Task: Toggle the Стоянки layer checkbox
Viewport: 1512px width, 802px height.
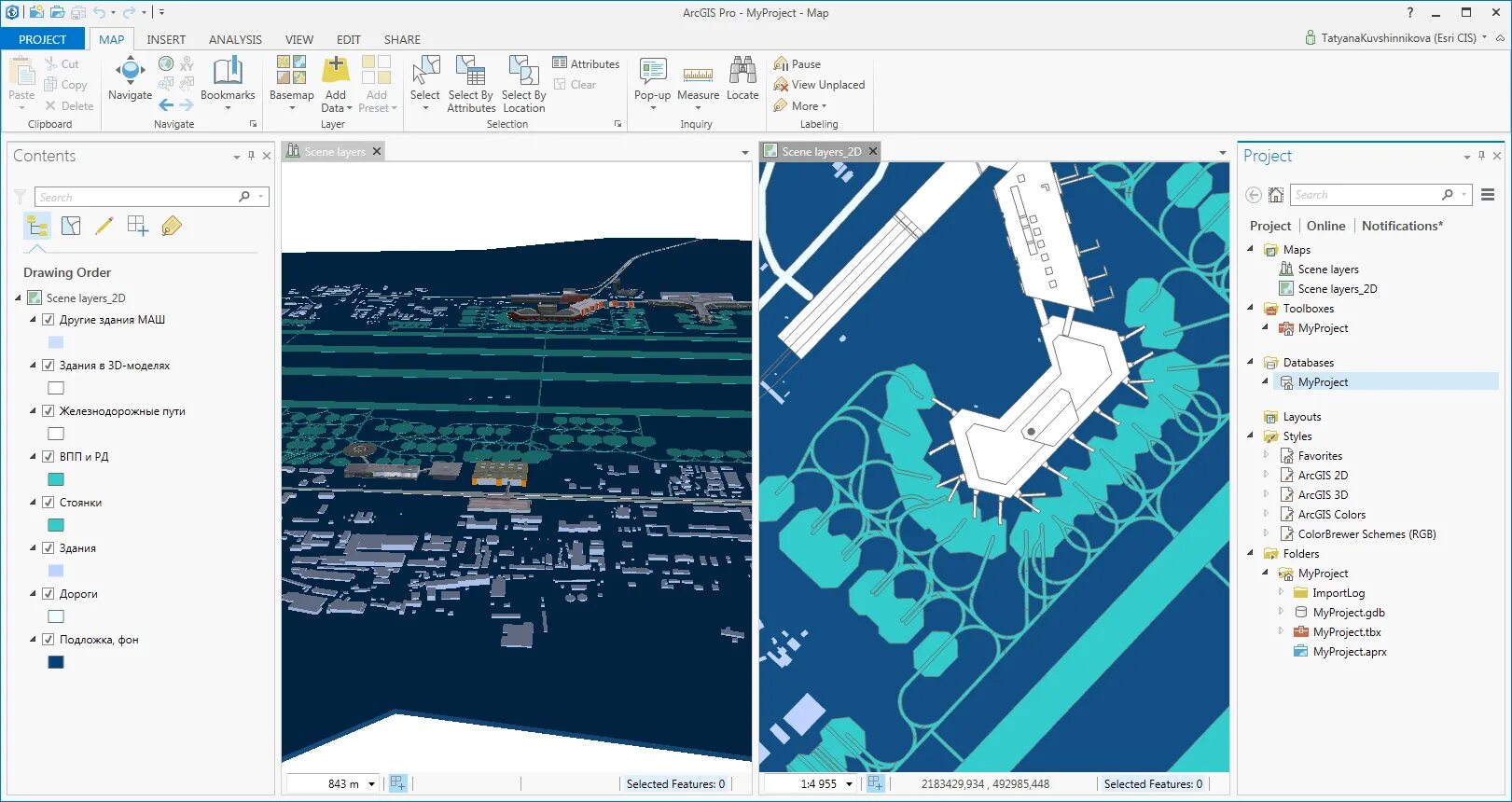Action: [x=49, y=503]
